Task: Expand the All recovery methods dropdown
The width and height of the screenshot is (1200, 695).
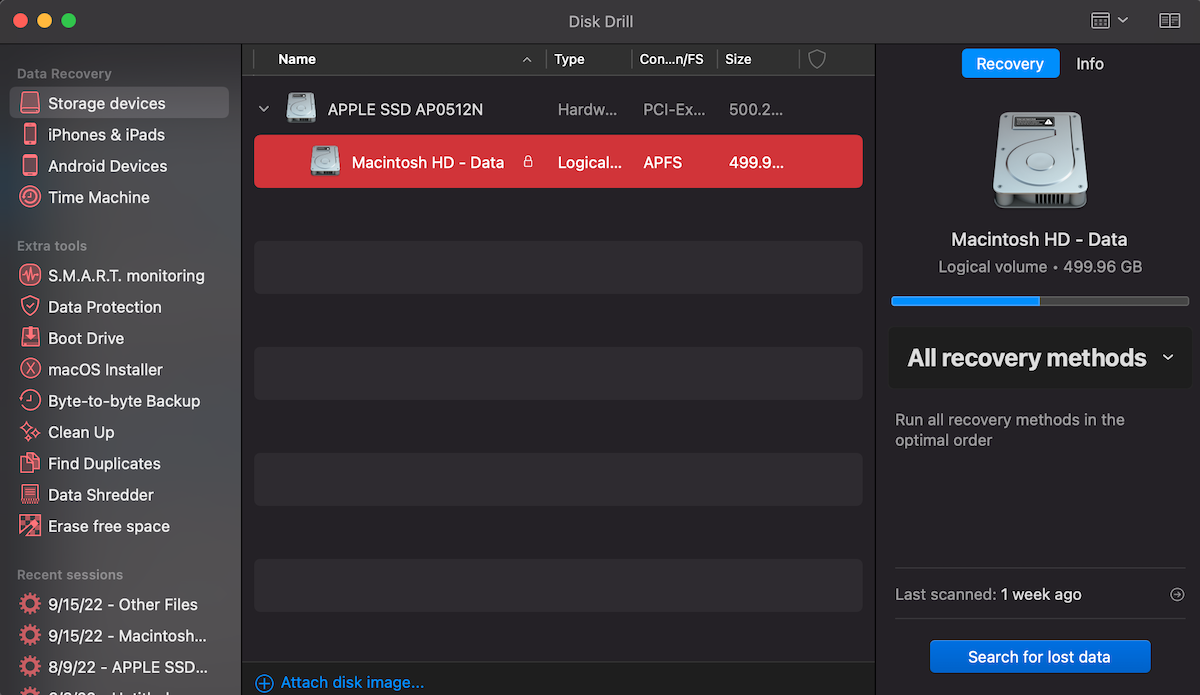Action: click(x=1040, y=358)
